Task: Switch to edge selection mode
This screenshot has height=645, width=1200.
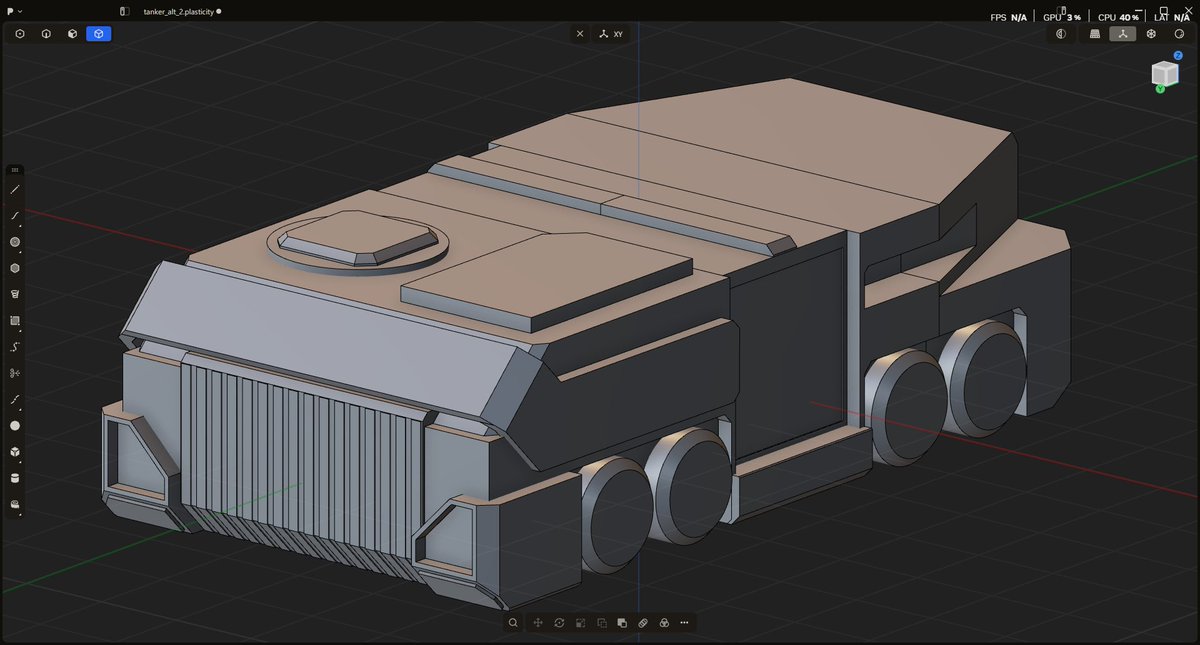Action: (46, 33)
